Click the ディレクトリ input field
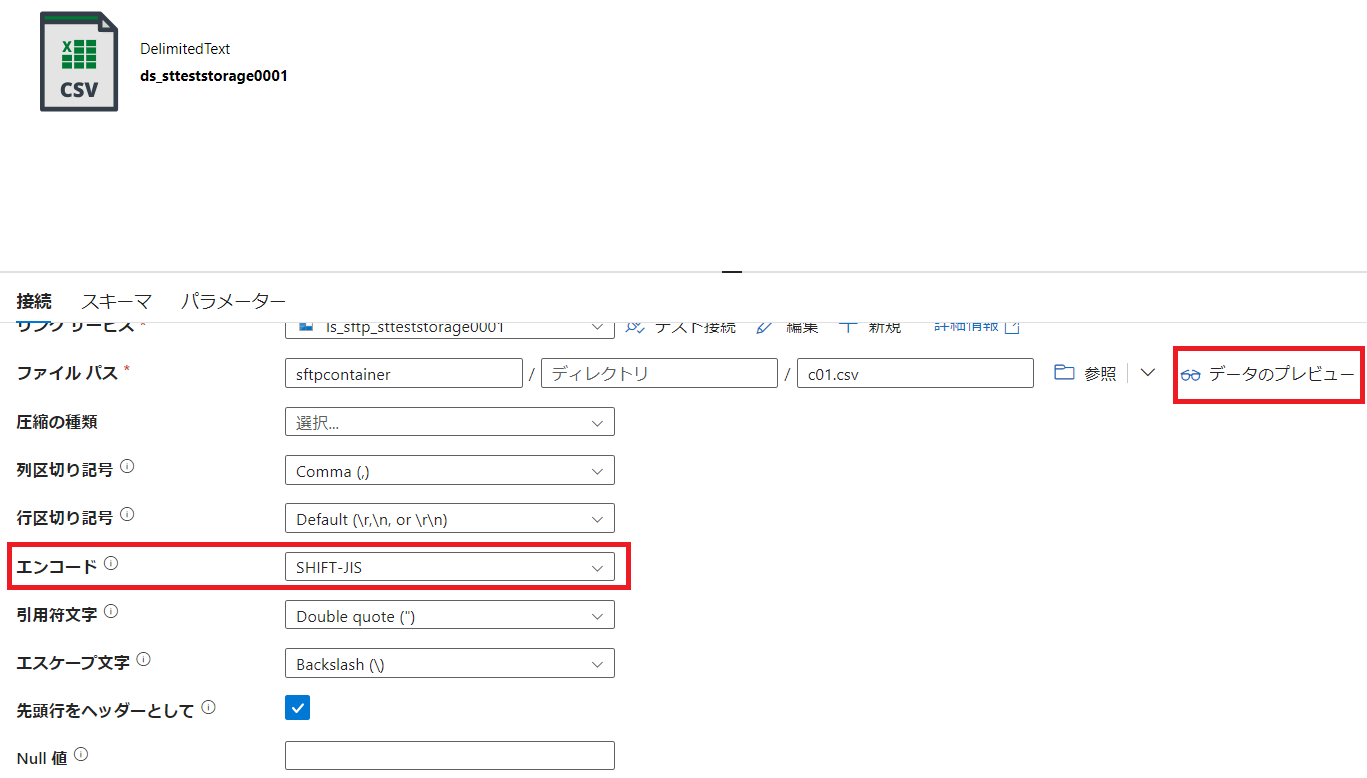Viewport: 1367px width, 778px height. pos(659,374)
